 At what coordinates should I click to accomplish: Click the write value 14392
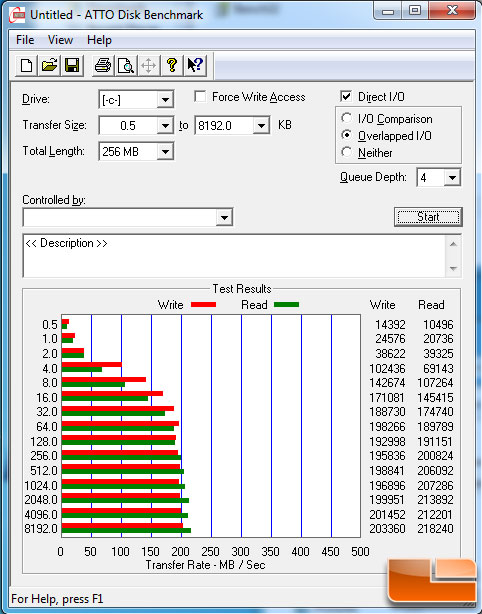(390, 325)
